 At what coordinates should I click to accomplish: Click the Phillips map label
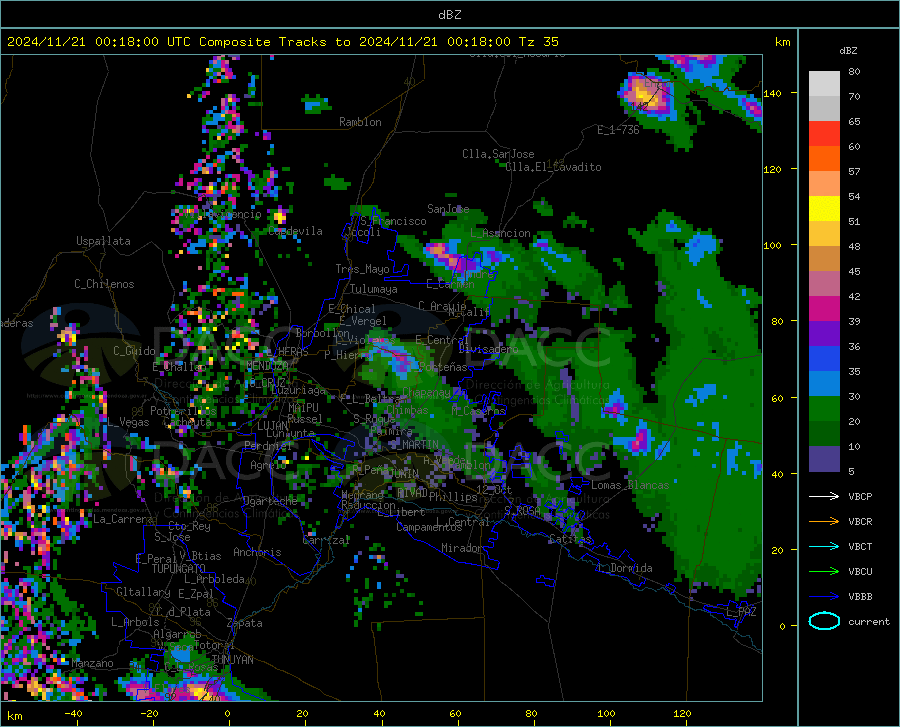(453, 497)
